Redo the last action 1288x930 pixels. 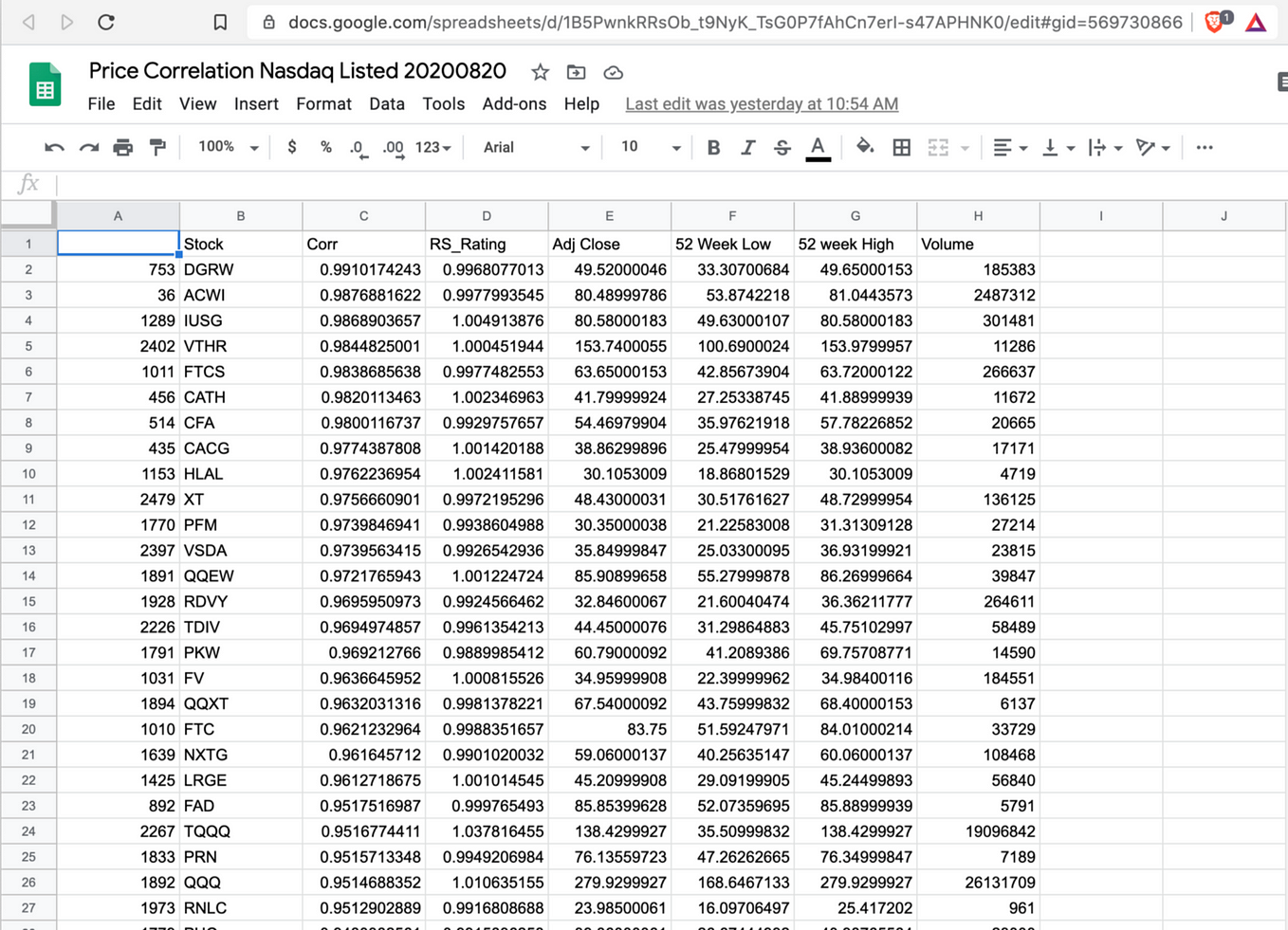(88, 147)
